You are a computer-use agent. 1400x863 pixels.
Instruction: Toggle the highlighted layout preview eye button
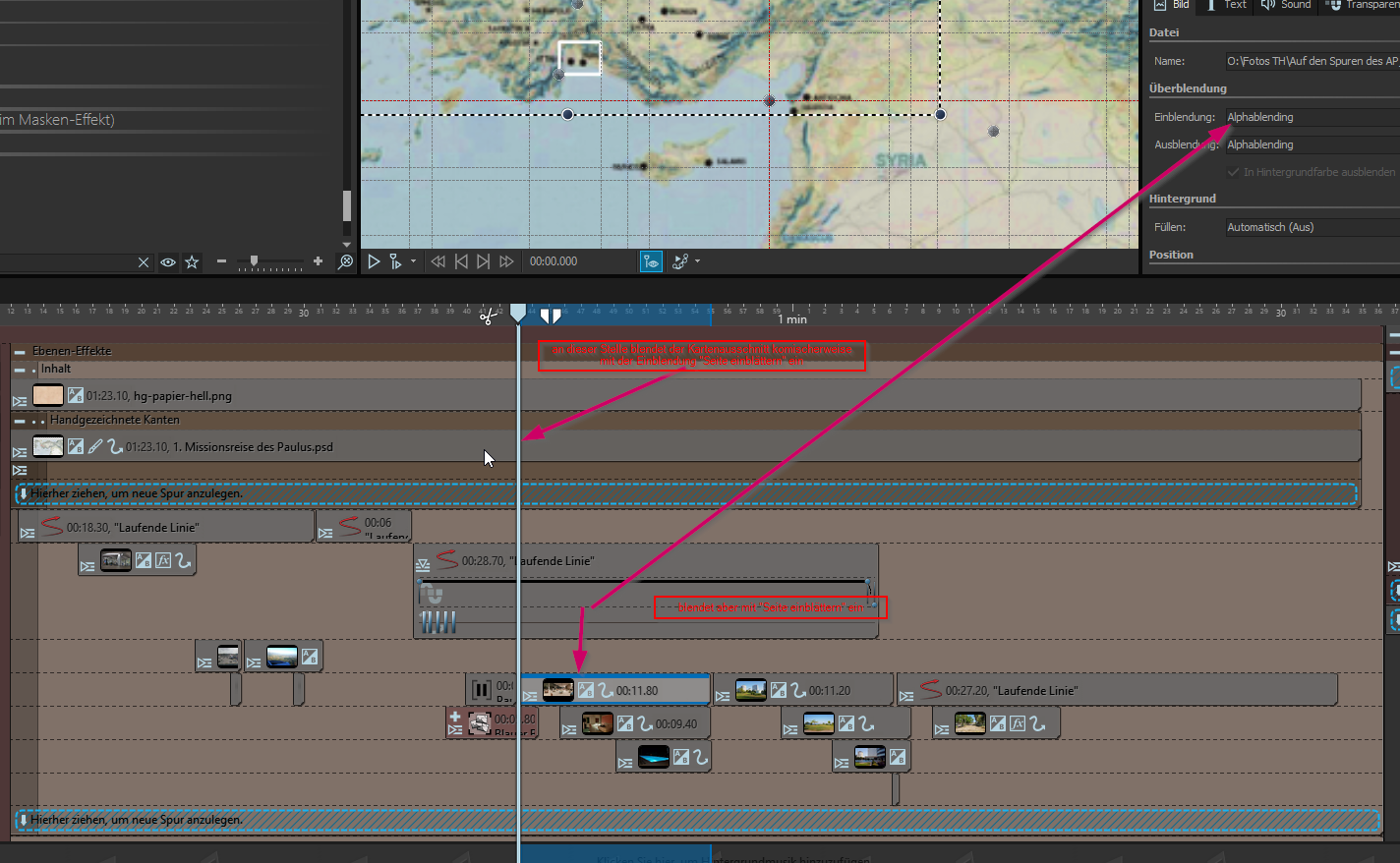coord(651,261)
